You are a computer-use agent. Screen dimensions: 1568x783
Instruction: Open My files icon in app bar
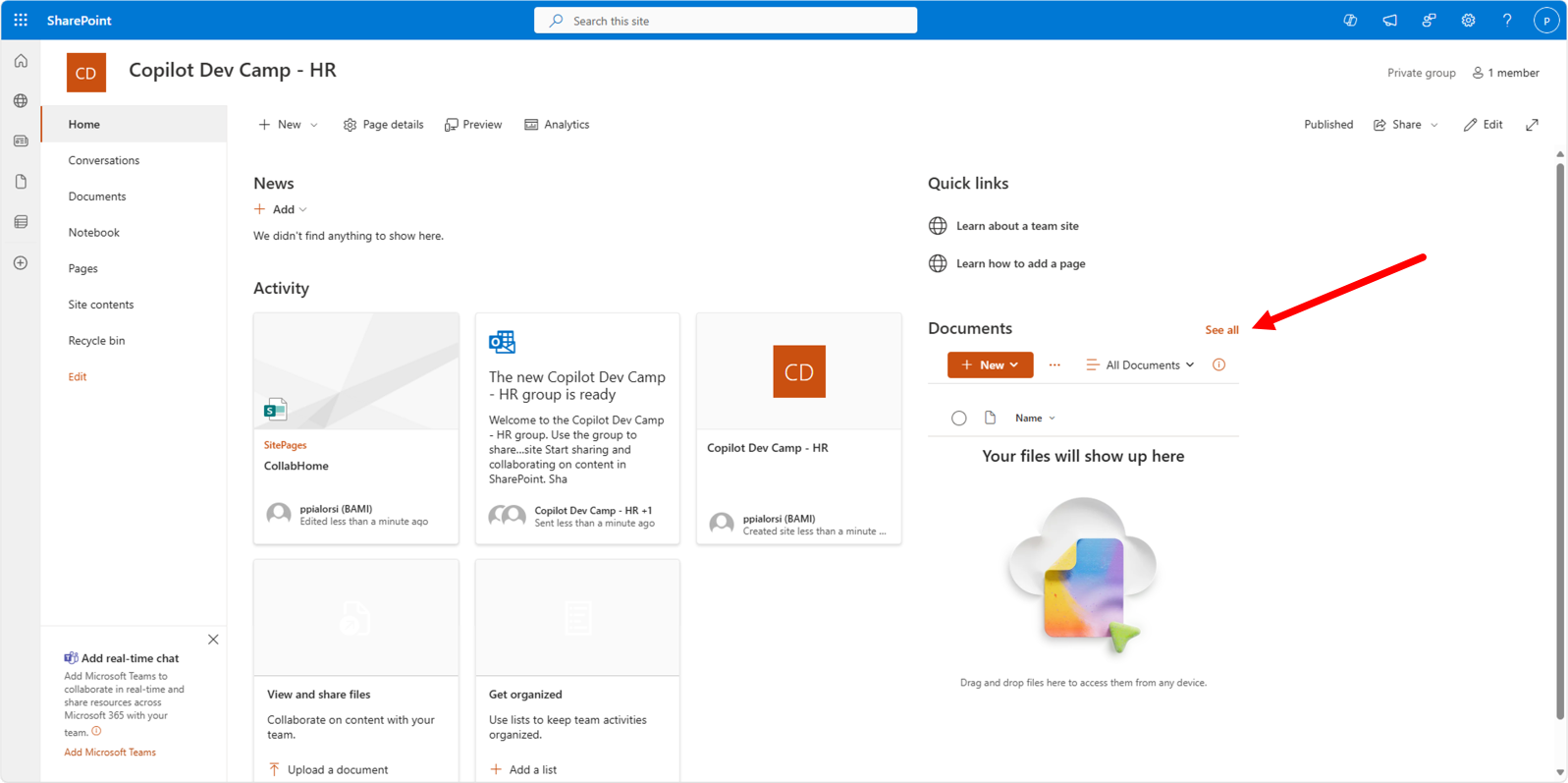(x=21, y=182)
